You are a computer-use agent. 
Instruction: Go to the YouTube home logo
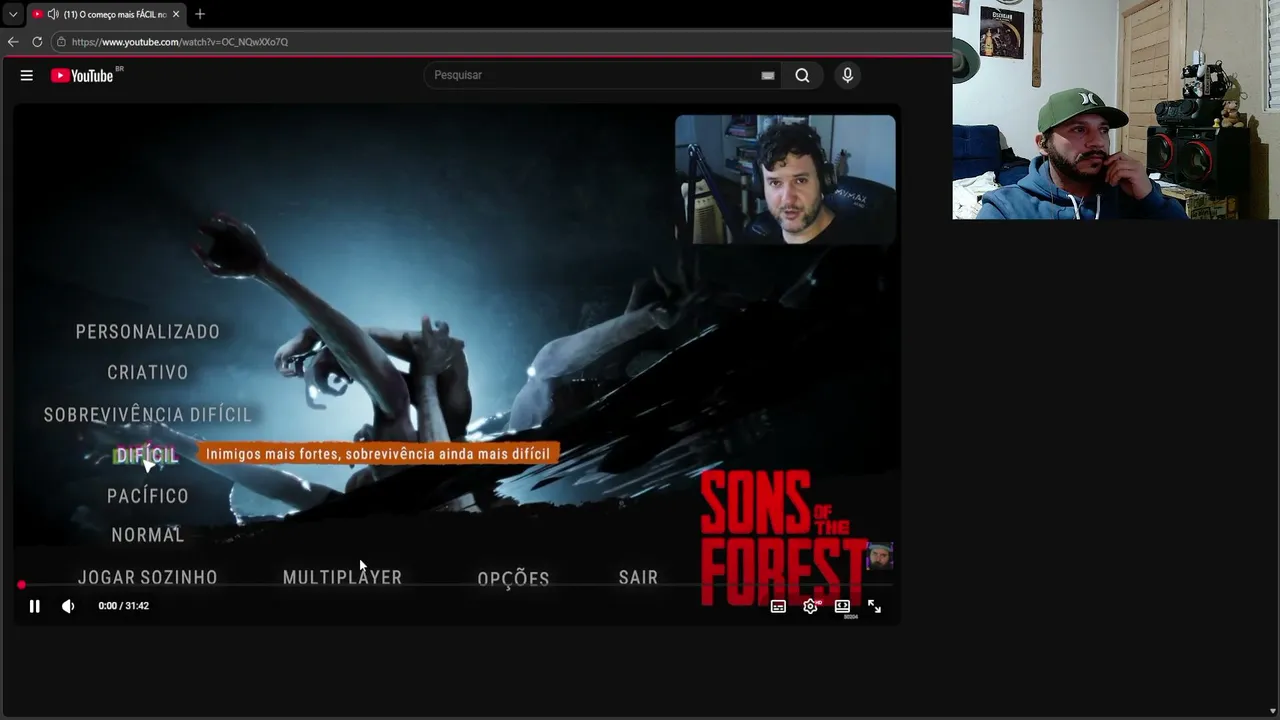pyautogui.click(x=83, y=75)
